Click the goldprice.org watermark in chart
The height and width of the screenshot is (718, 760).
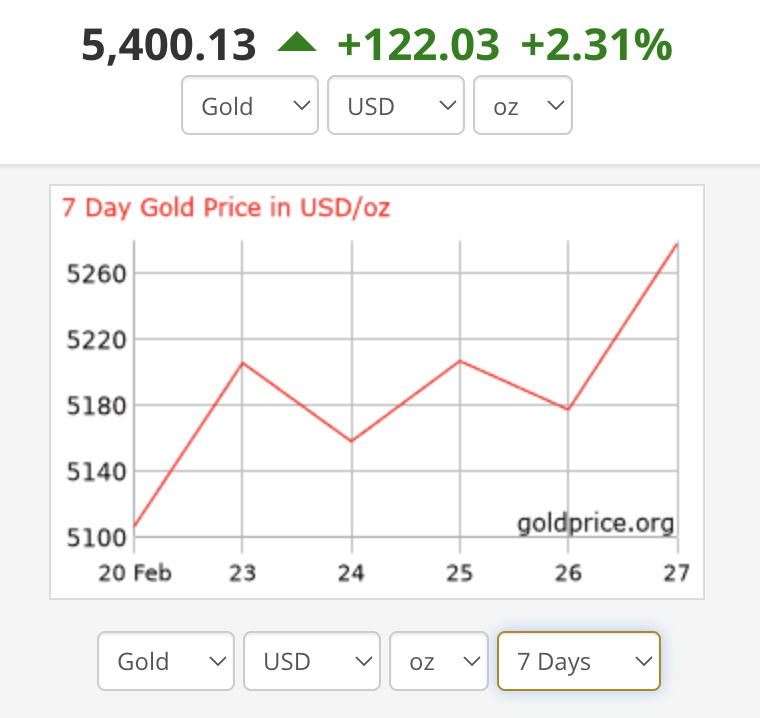[595, 523]
